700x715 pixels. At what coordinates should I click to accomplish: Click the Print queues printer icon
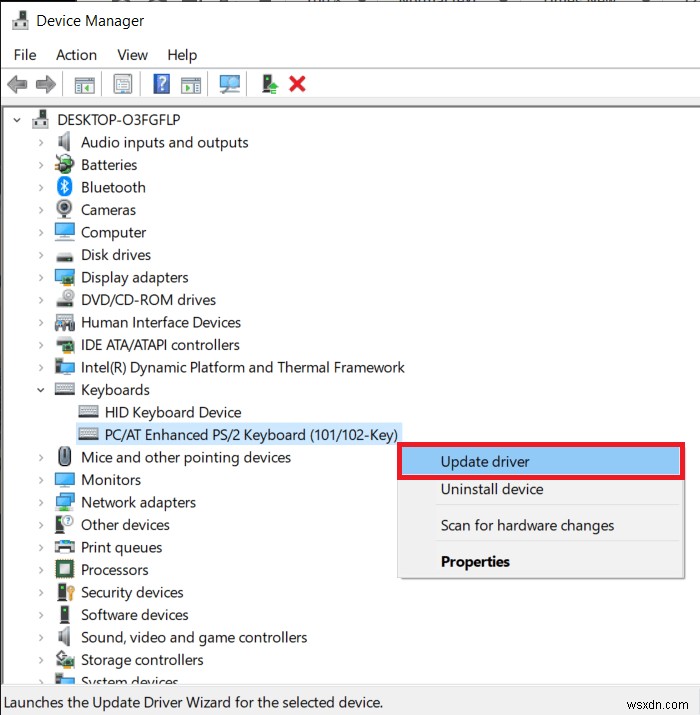(64, 547)
